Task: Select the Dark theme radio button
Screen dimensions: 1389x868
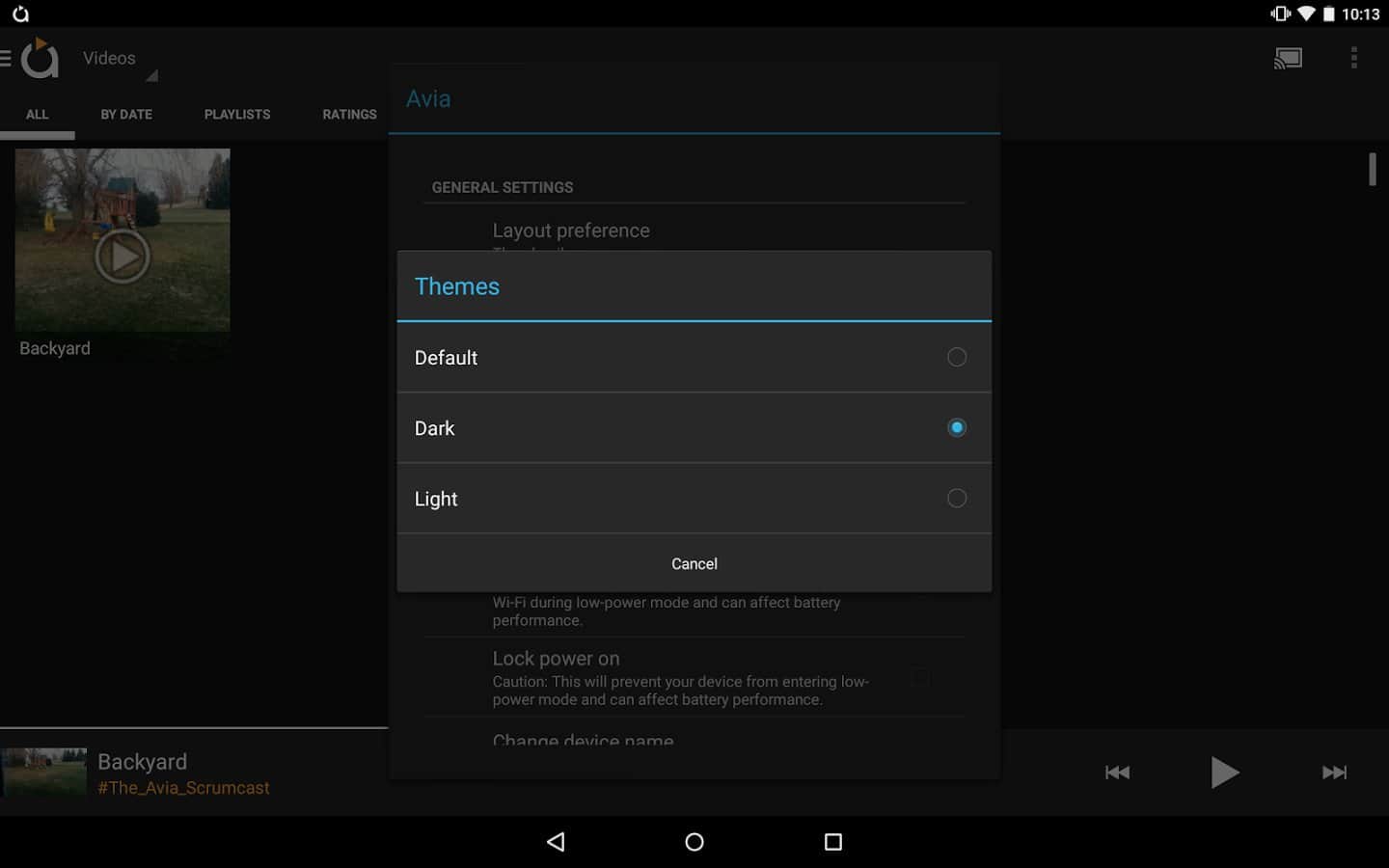Action: click(956, 427)
